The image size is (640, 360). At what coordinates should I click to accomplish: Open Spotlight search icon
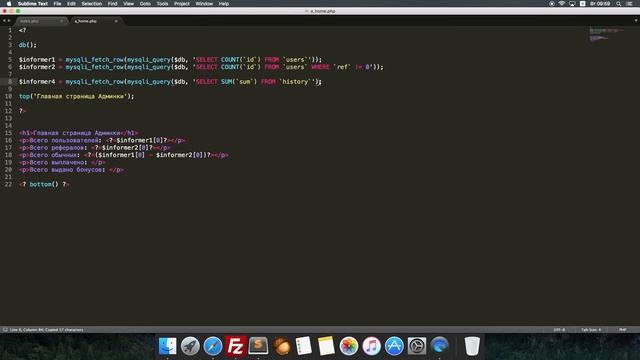click(618, 4)
